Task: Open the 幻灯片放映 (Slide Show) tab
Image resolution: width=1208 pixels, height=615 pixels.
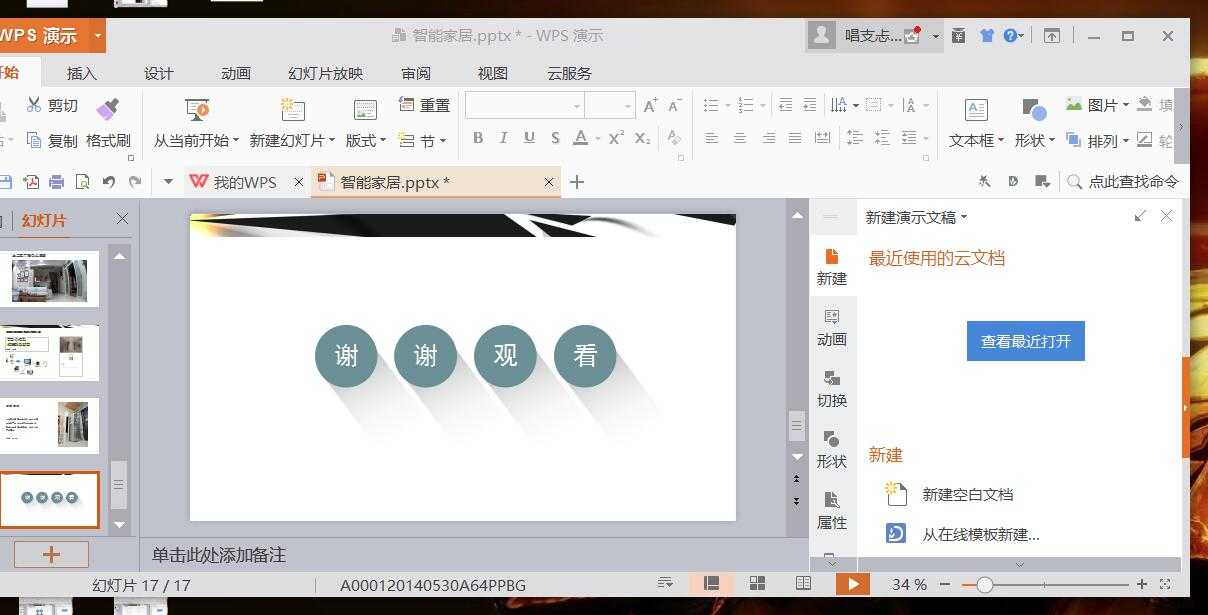Action: coord(325,73)
